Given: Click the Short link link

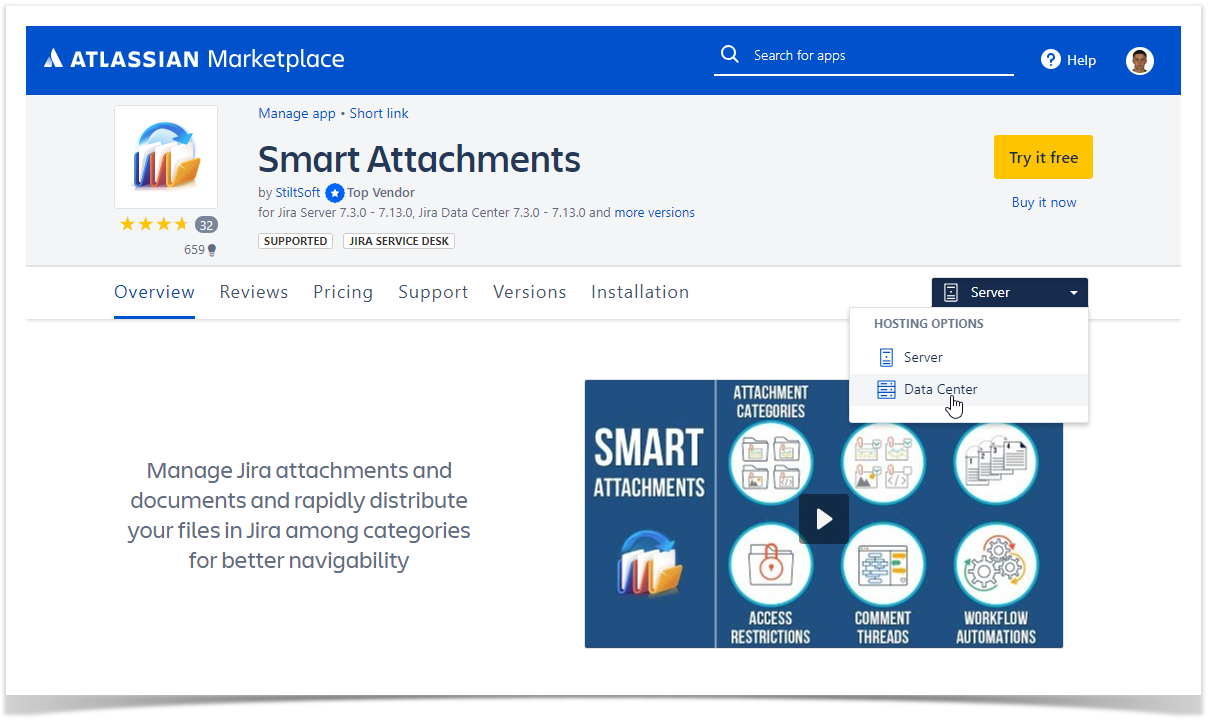Looking at the screenshot, I should click(379, 113).
